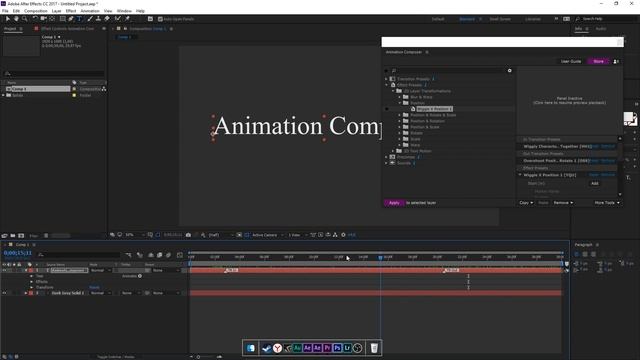This screenshot has width=640, height=360.
Task: Open the More Tools dropdown
Action: [607, 203]
